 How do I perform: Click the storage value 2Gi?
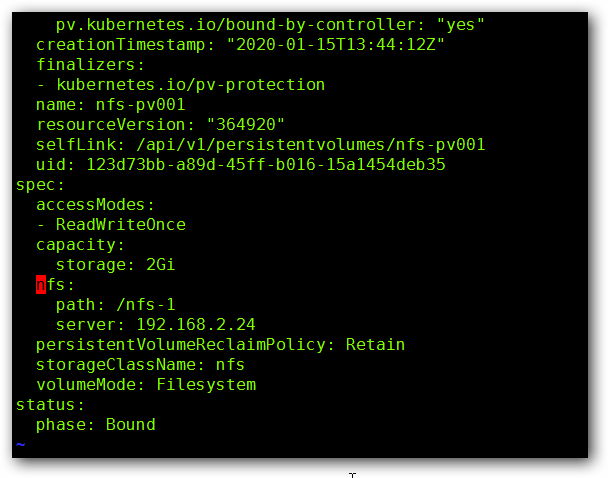pyautogui.click(x=160, y=265)
